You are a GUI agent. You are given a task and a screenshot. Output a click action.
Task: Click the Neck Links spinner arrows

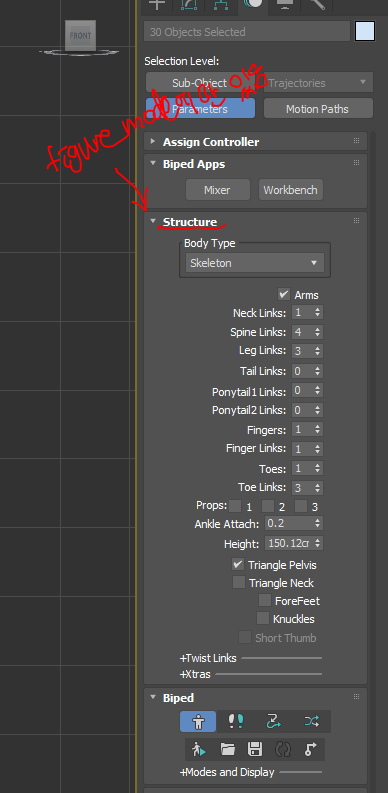(x=317, y=313)
